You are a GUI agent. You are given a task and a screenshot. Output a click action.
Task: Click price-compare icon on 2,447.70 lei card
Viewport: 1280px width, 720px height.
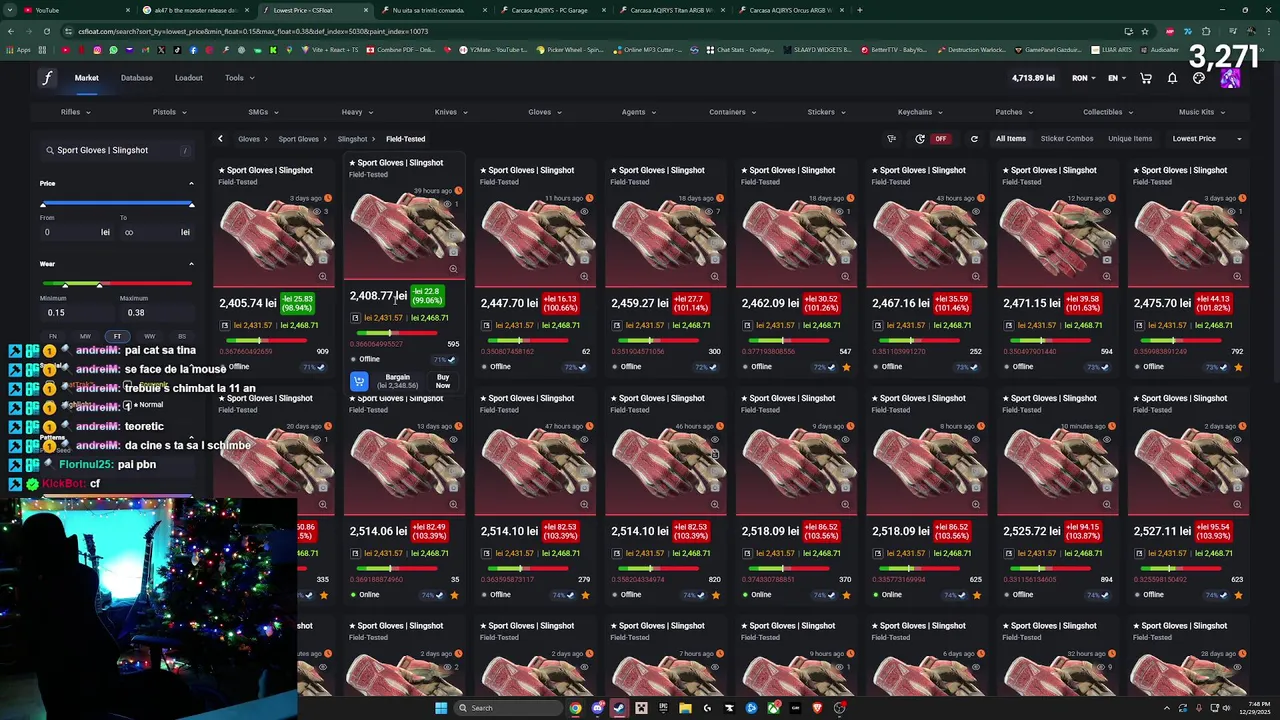pos(486,325)
